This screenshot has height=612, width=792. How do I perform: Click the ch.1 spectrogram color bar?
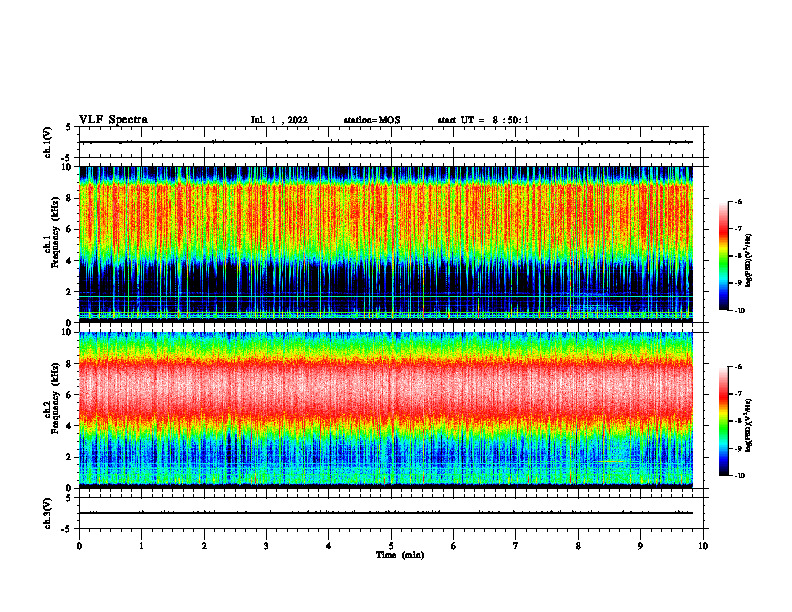tap(723, 256)
